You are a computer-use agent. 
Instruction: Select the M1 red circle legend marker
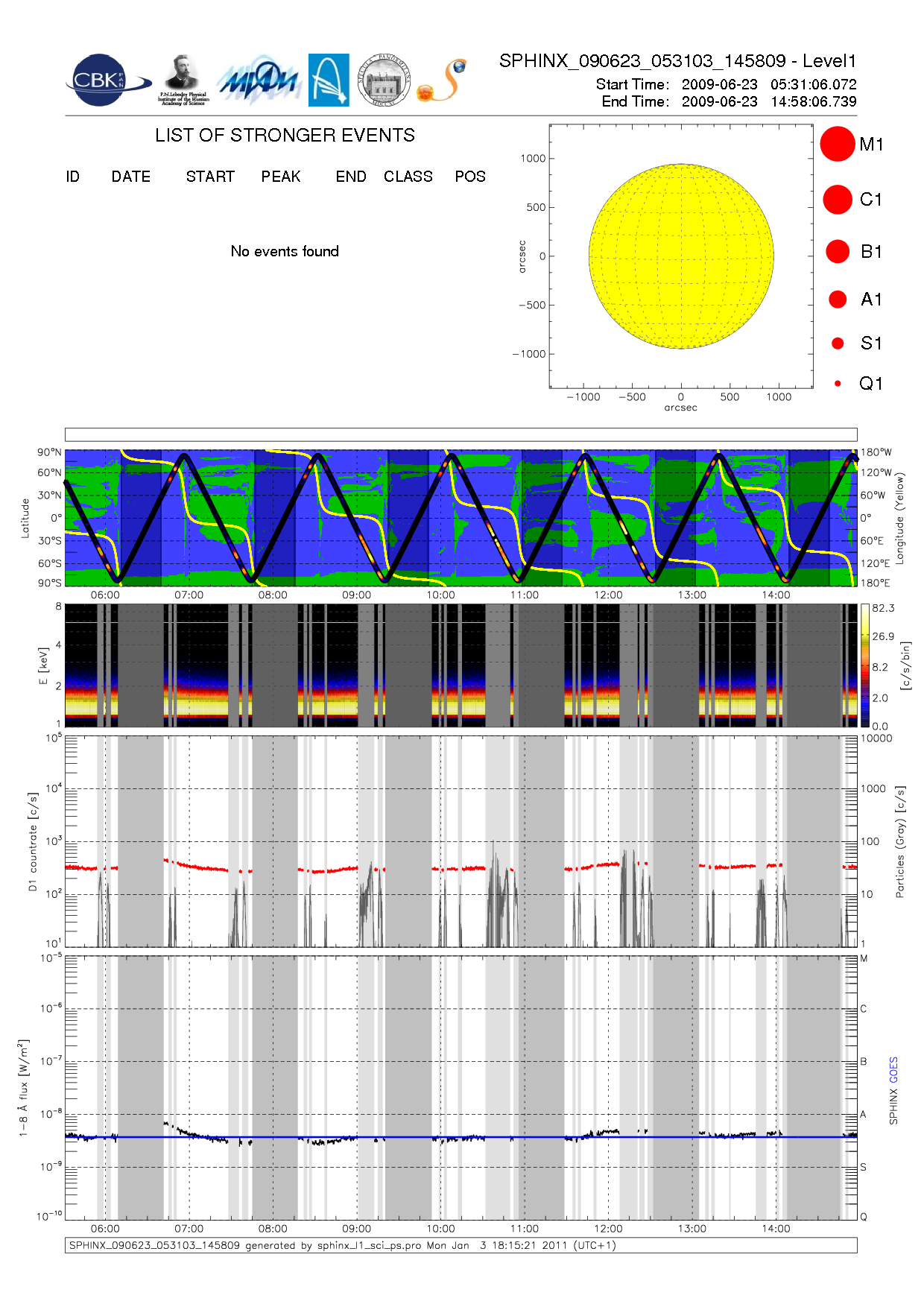coord(837,144)
